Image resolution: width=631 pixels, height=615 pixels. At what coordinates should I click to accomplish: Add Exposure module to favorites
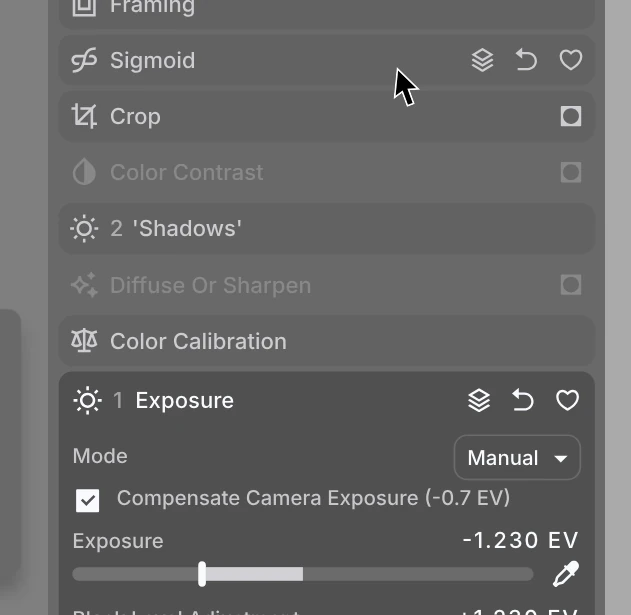(567, 400)
